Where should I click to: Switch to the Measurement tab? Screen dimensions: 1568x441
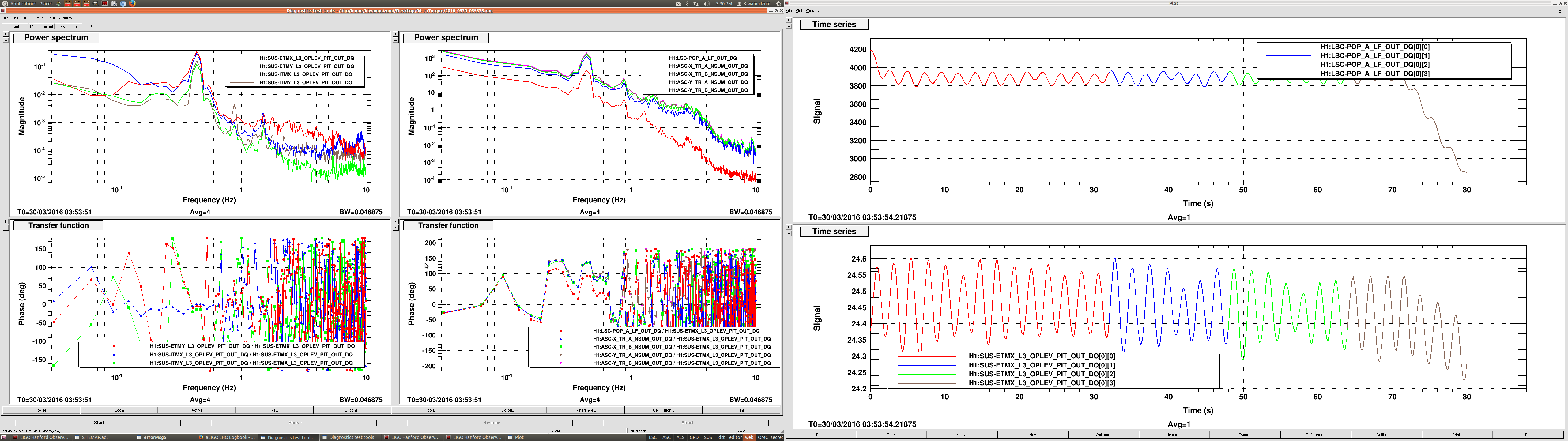point(41,26)
